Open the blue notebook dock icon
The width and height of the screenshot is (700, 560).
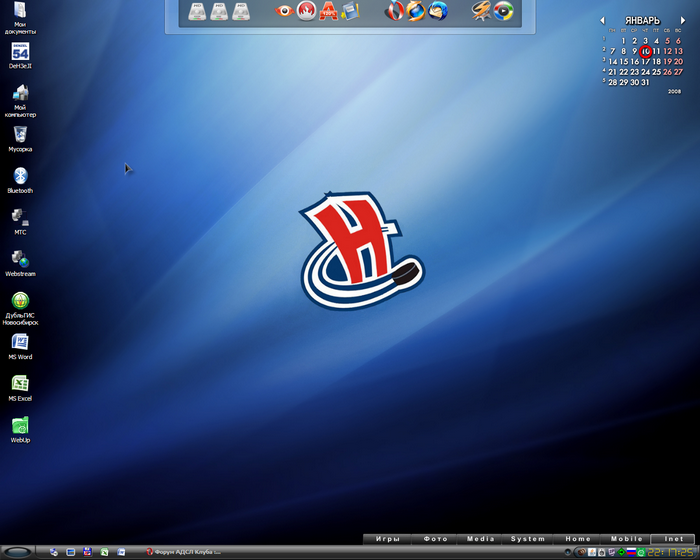(x=350, y=11)
